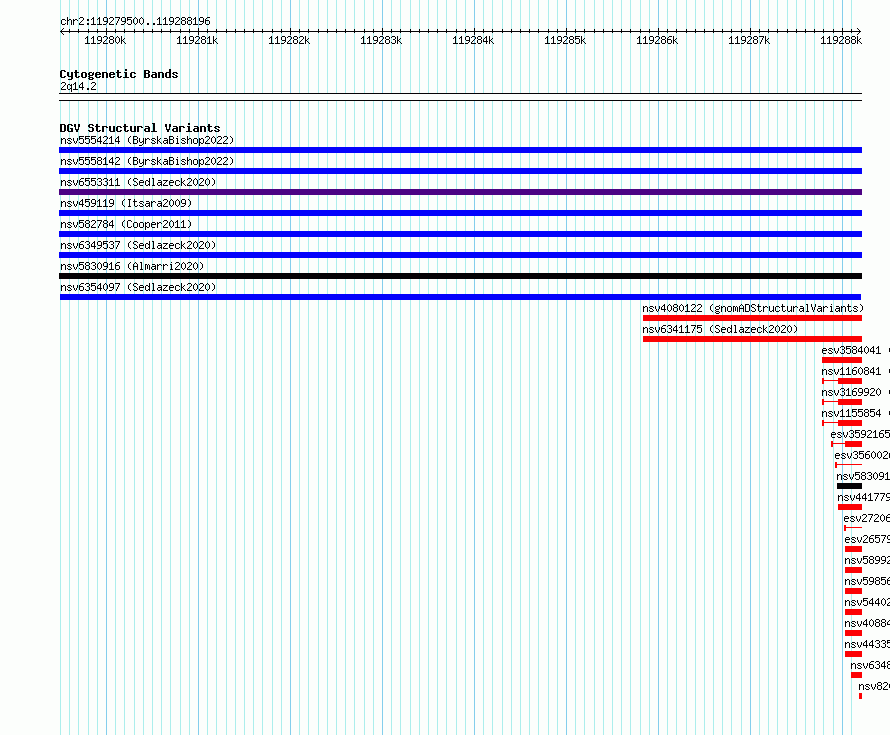Select the 119280k ruler tick label

click(x=105, y=40)
